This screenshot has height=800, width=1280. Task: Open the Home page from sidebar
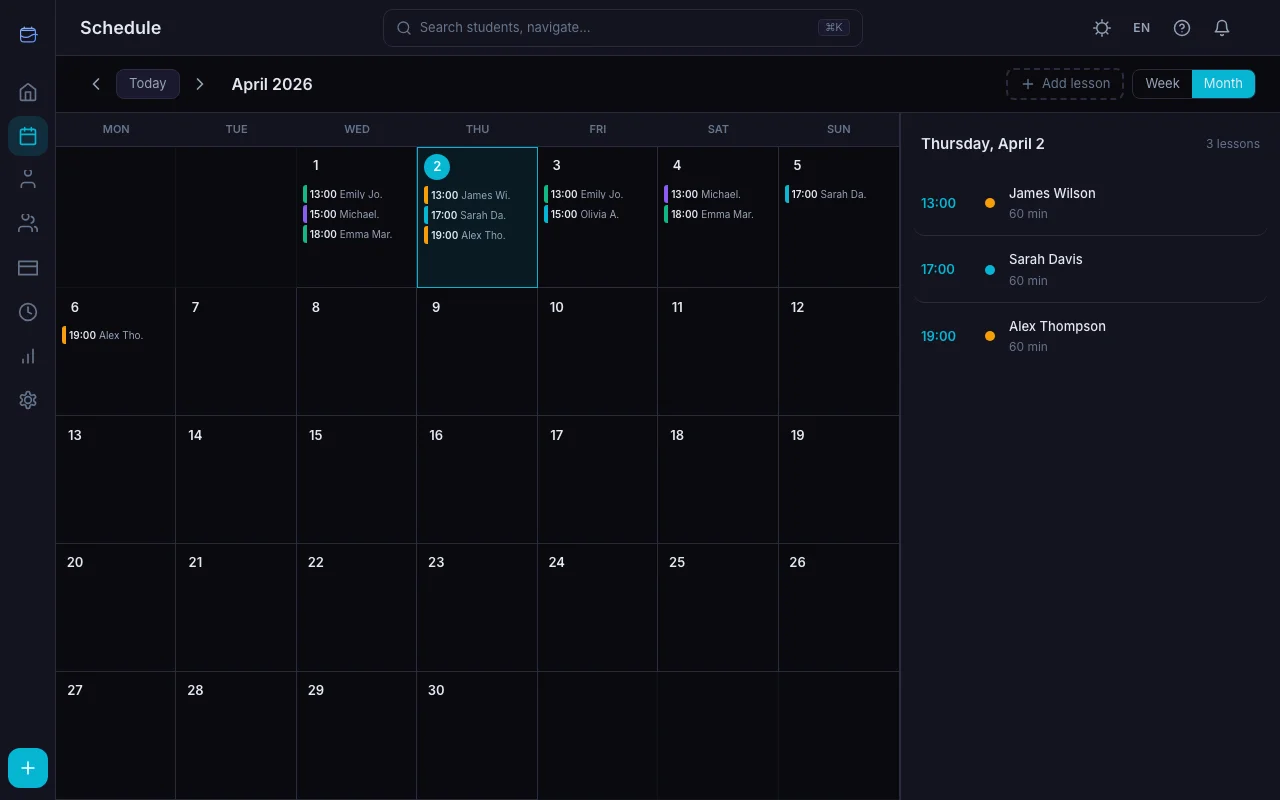click(x=28, y=92)
